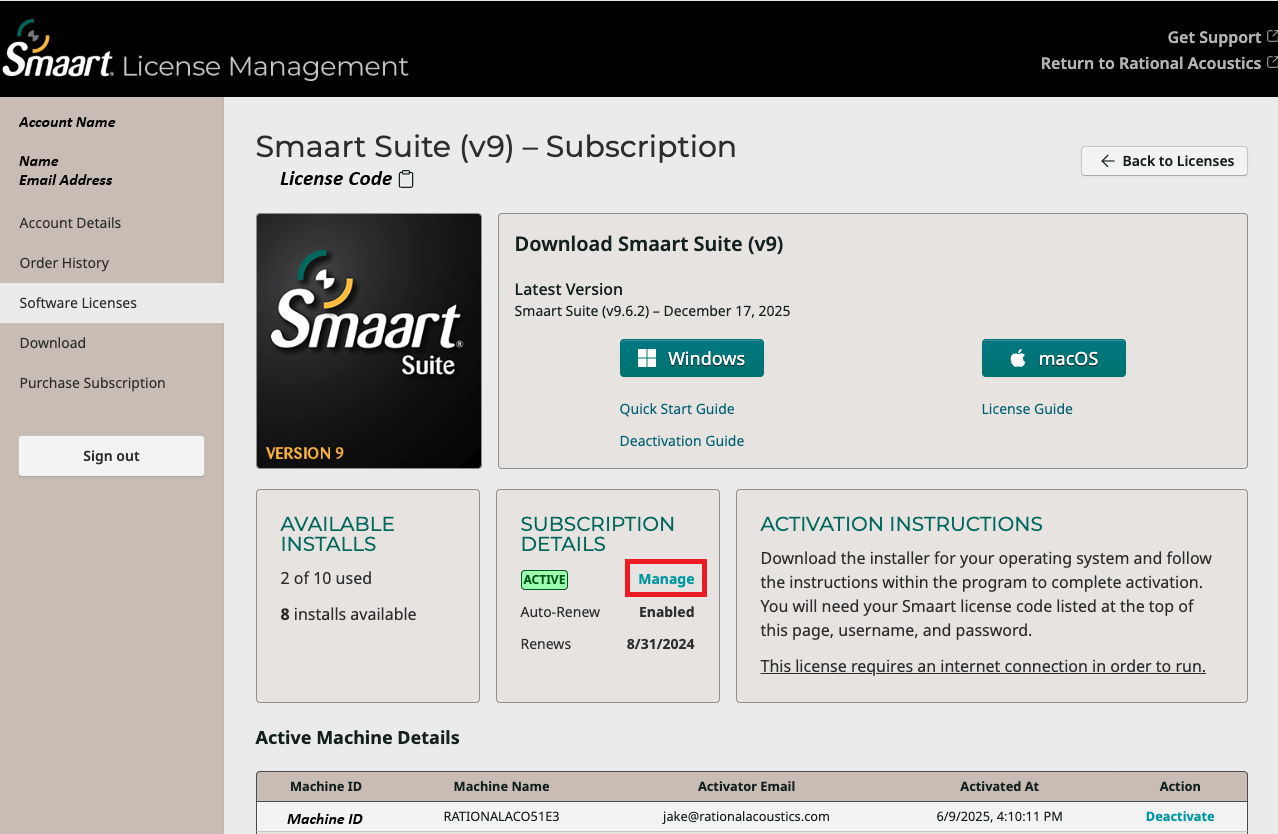Click the Machine ID column header
Screen dimensions: 1278x834
(x=326, y=786)
